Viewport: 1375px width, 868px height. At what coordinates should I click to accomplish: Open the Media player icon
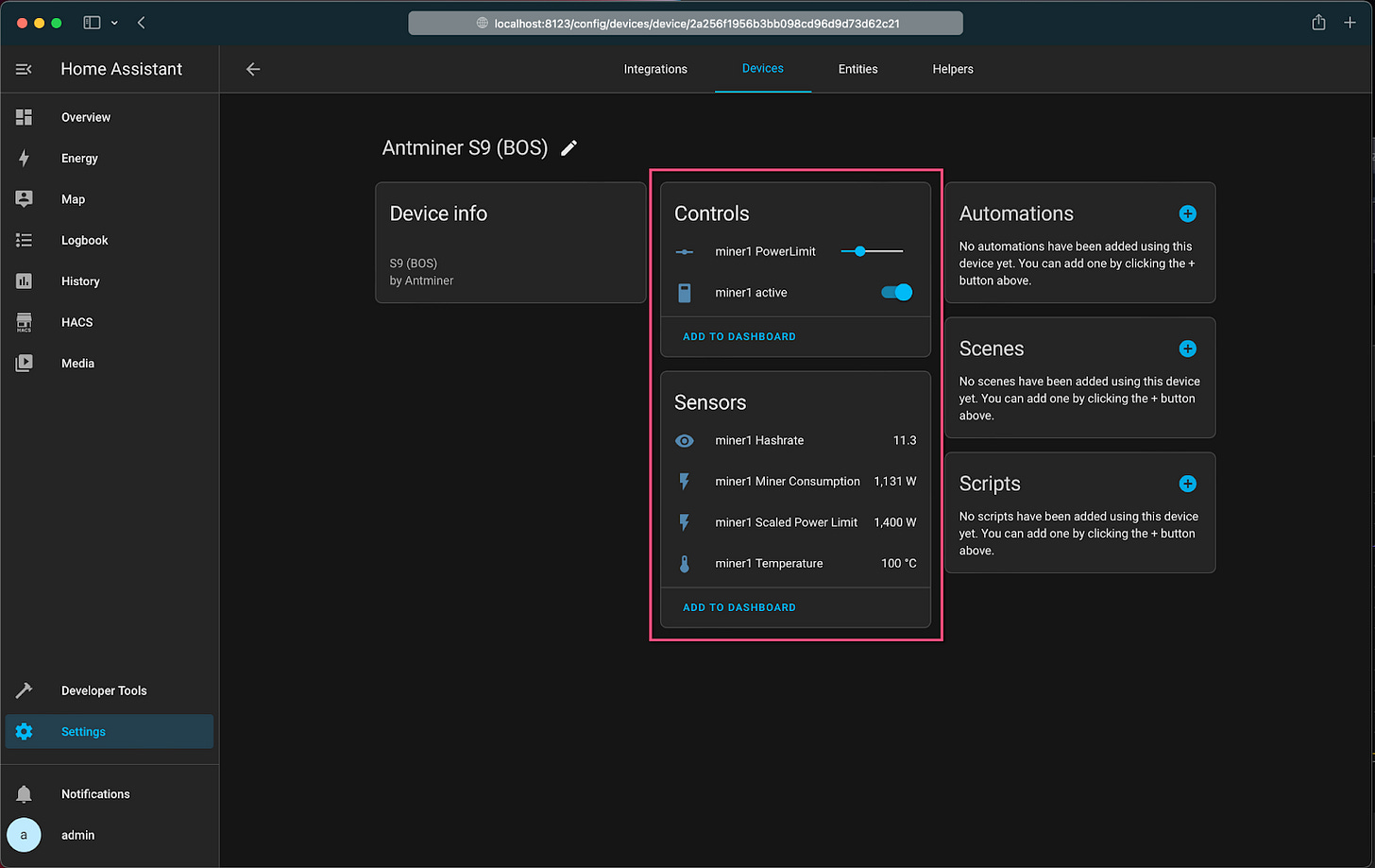point(24,363)
